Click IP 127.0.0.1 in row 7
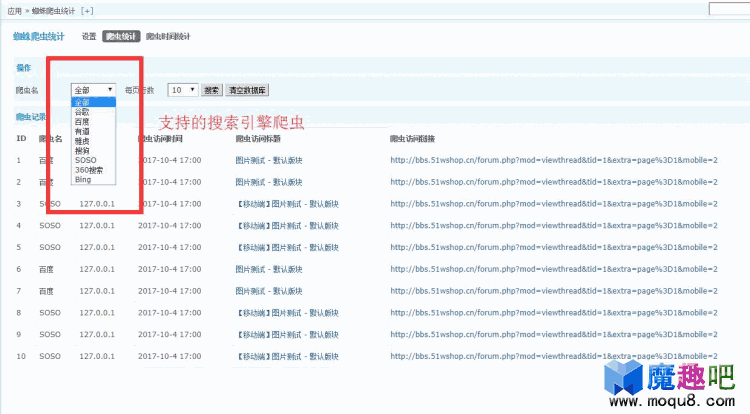The height and width of the screenshot is (414, 750). click(97, 291)
